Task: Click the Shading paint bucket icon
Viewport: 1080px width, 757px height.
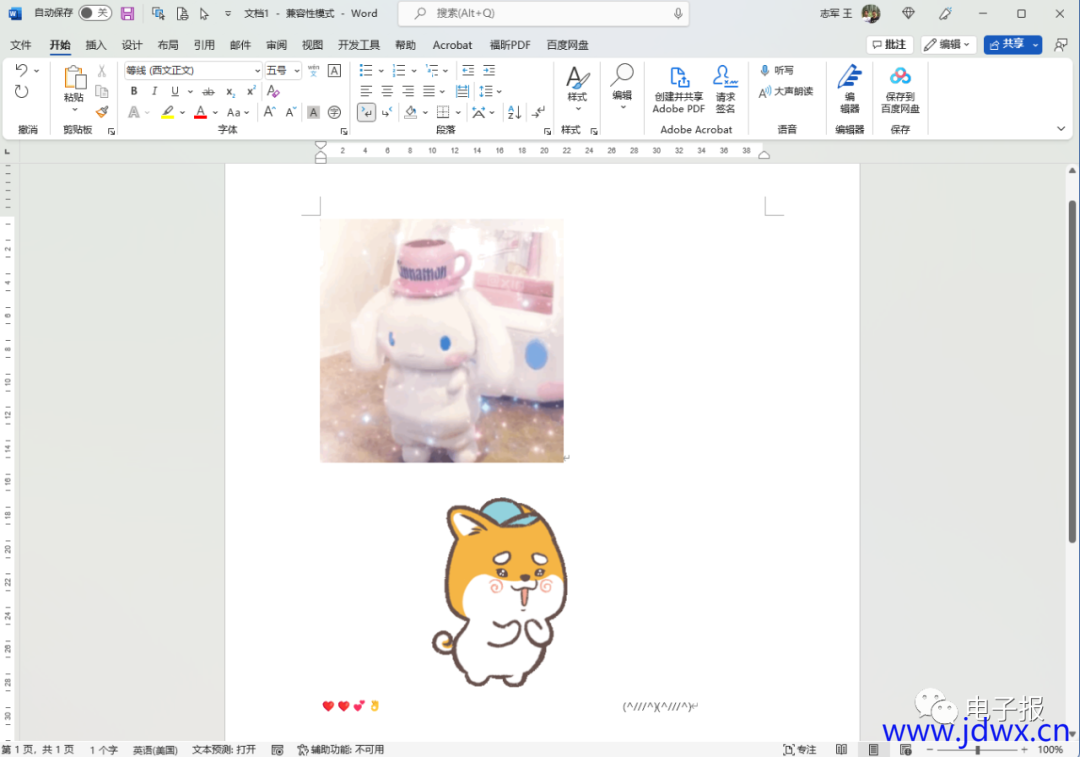Action: pyautogui.click(x=411, y=112)
